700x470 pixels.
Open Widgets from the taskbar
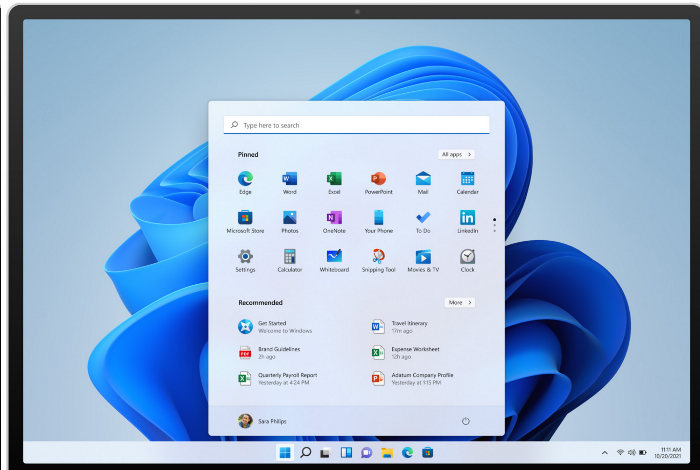346,453
